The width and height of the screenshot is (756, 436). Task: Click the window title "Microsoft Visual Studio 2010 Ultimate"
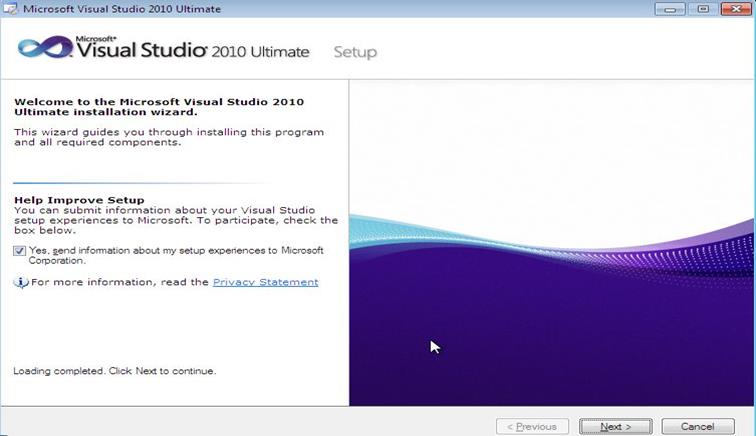pyautogui.click(x=122, y=9)
